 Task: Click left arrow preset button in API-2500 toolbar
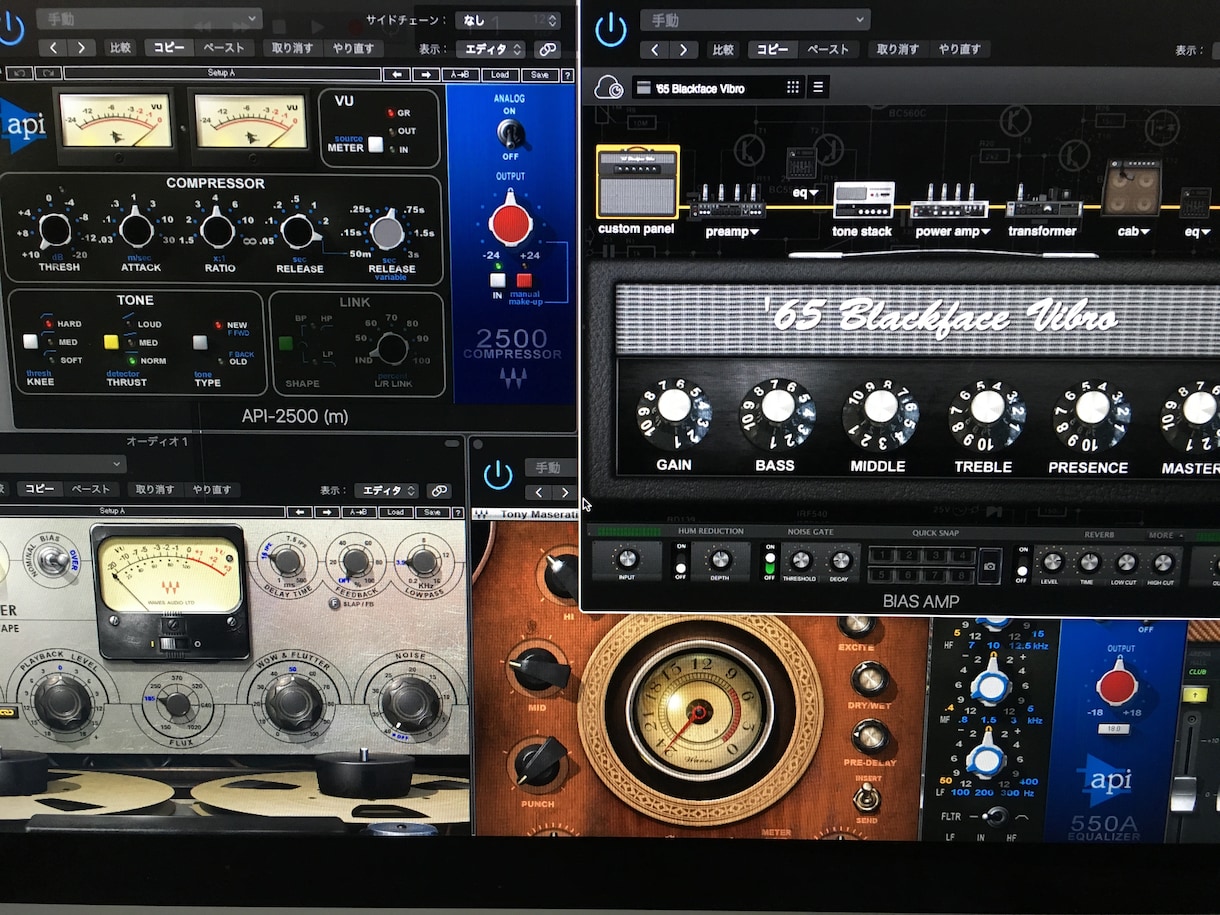(x=397, y=75)
